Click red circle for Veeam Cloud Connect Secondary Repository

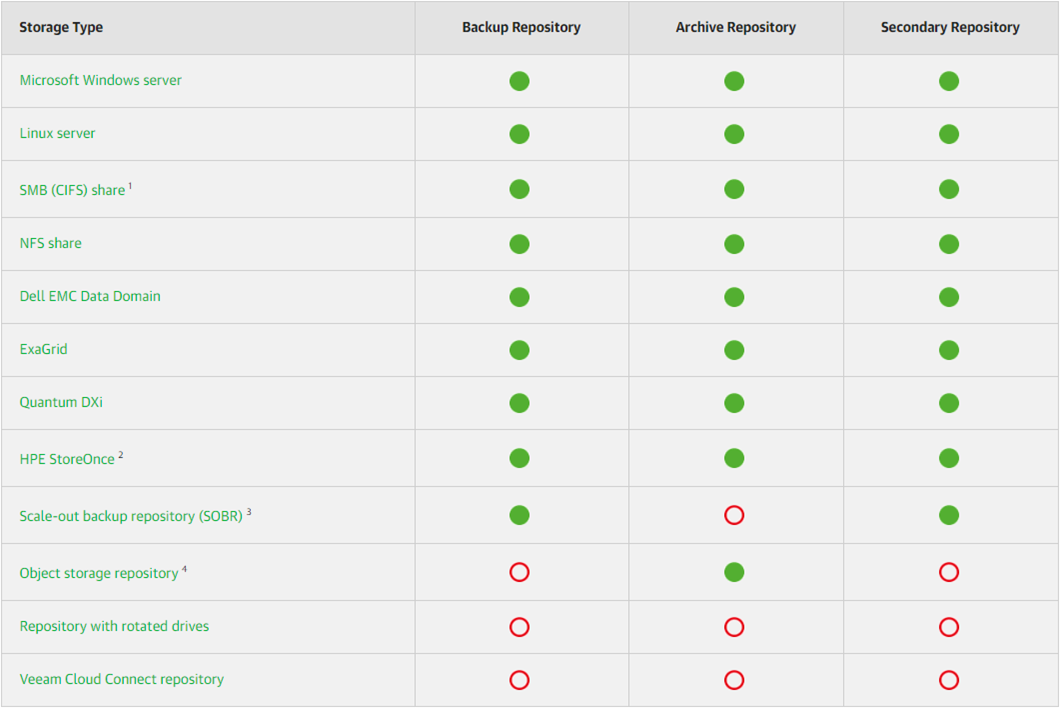click(949, 680)
